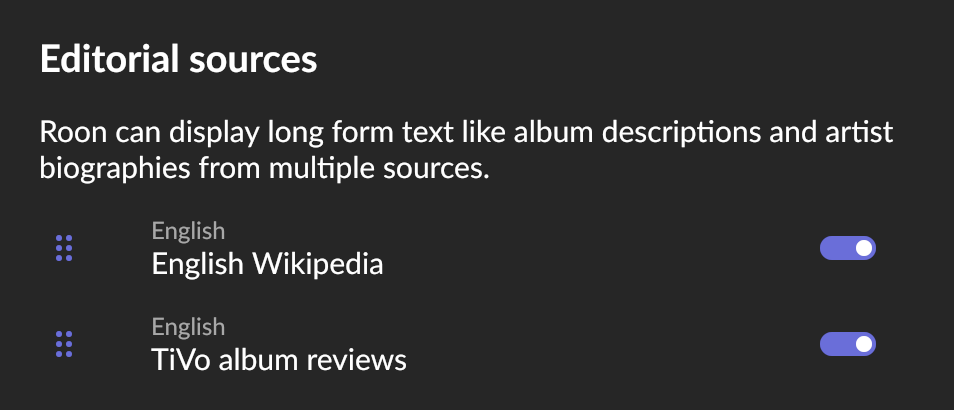This screenshot has width=954, height=410.
Task: Click the white knob of the TiVo toggle
Action: 864,344
